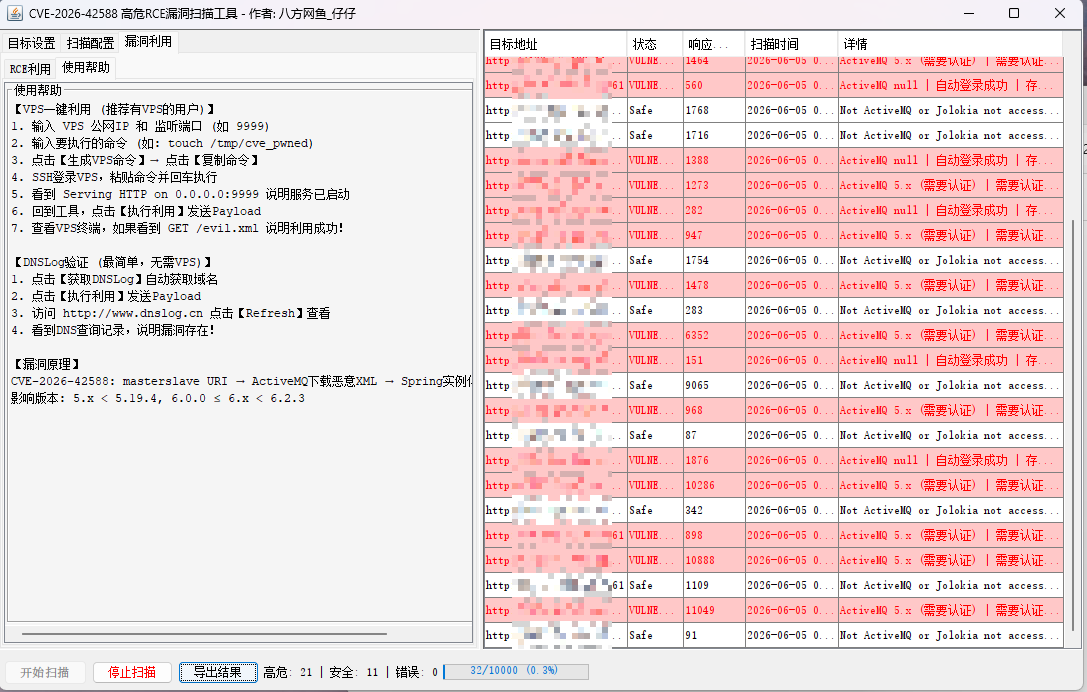Click VULNE status in the 1876 response row
The image size is (1087, 692).
click(655, 460)
